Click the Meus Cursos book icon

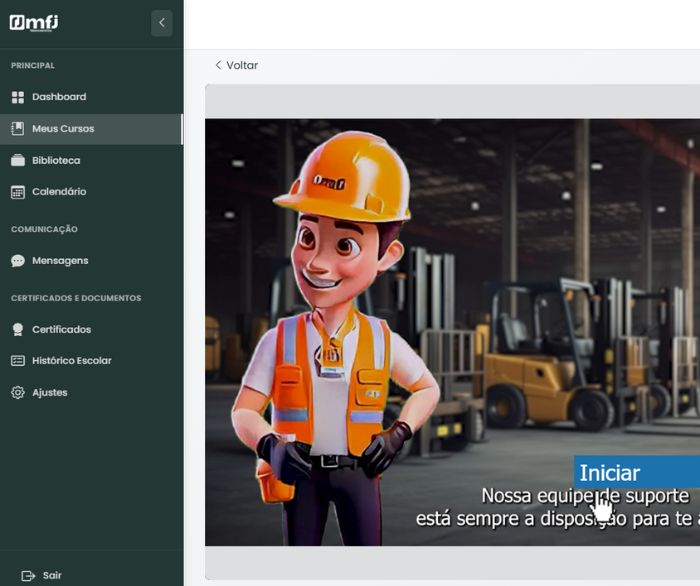point(17,129)
